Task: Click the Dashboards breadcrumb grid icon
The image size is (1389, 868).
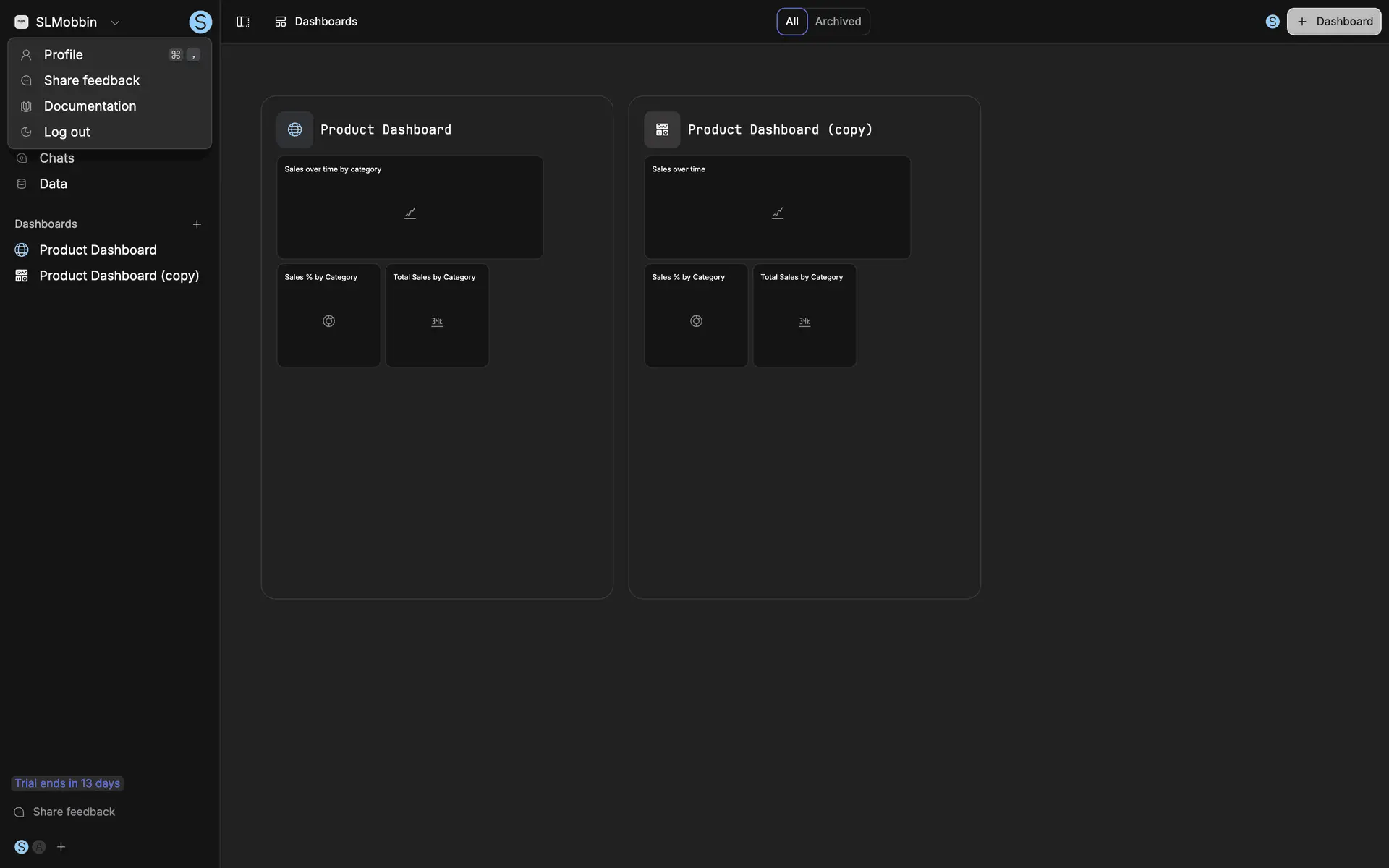Action: tap(281, 22)
